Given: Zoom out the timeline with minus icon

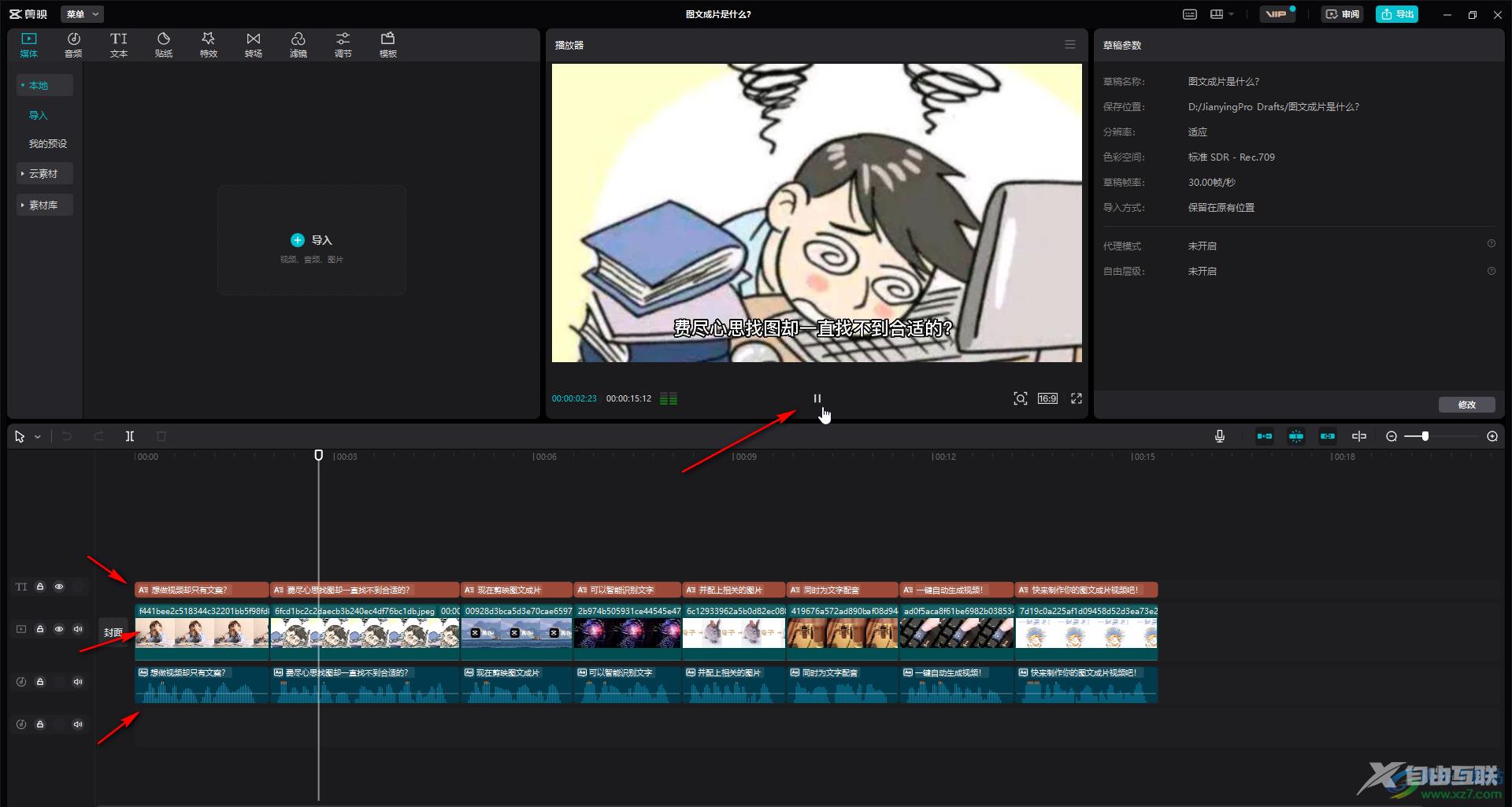Looking at the screenshot, I should (x=1392, y=436).
